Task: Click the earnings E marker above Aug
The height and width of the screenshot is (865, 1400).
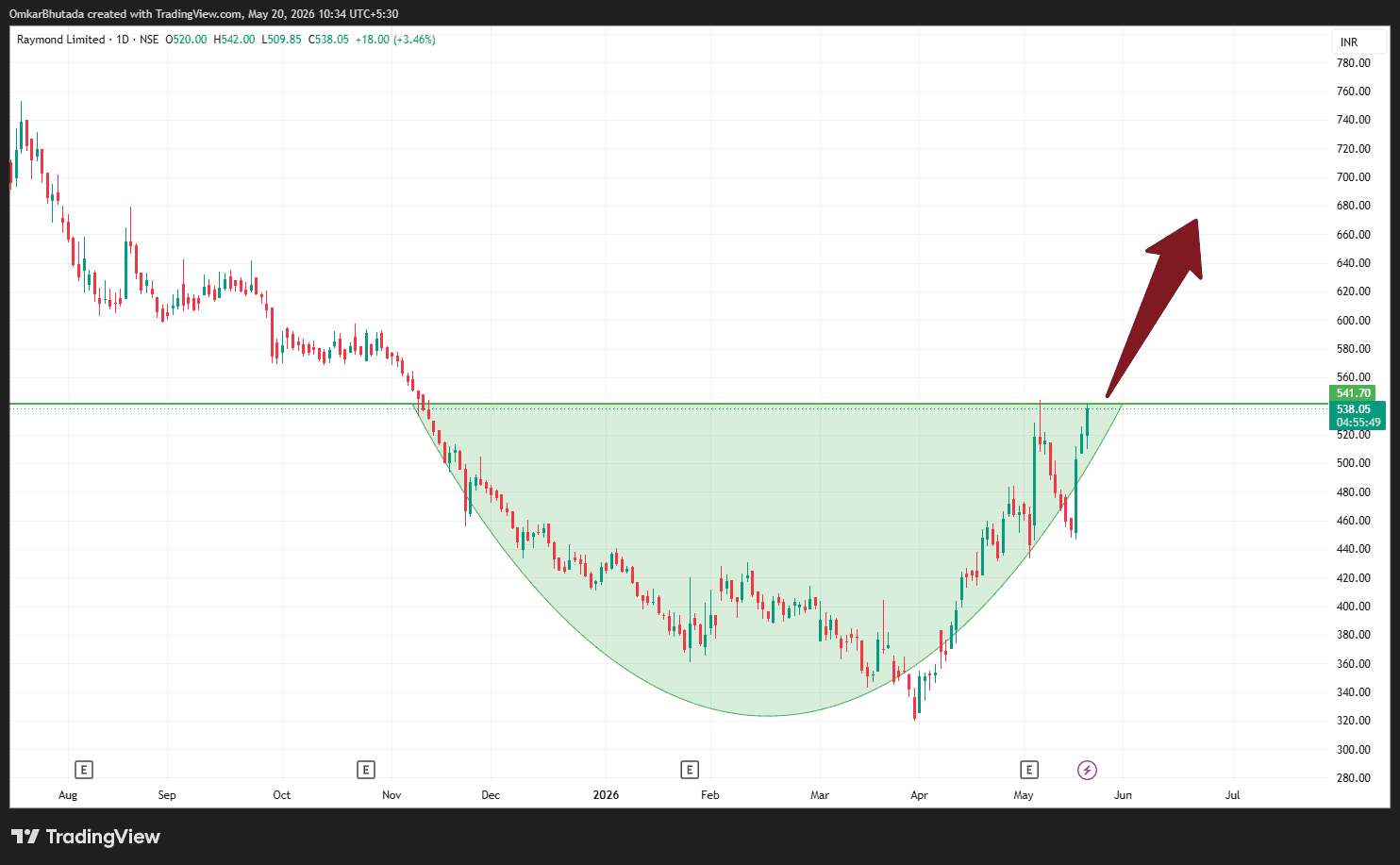Action: click(x=83, y=770)
